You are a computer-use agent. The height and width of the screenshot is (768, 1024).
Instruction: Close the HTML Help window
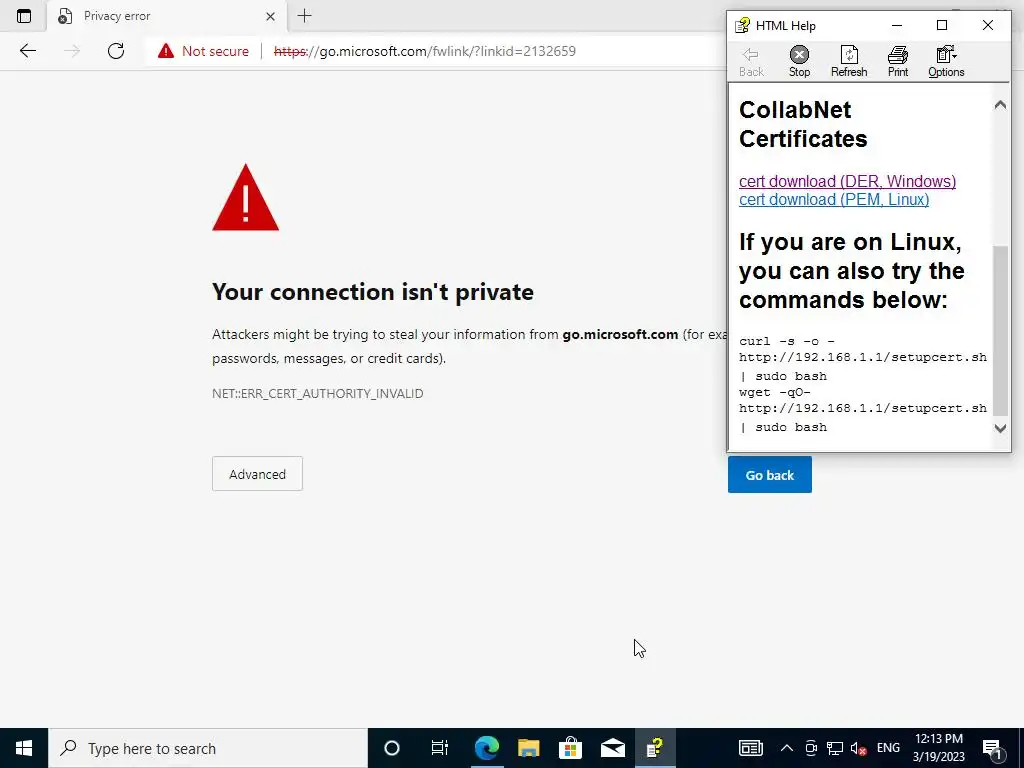point(987,25)
